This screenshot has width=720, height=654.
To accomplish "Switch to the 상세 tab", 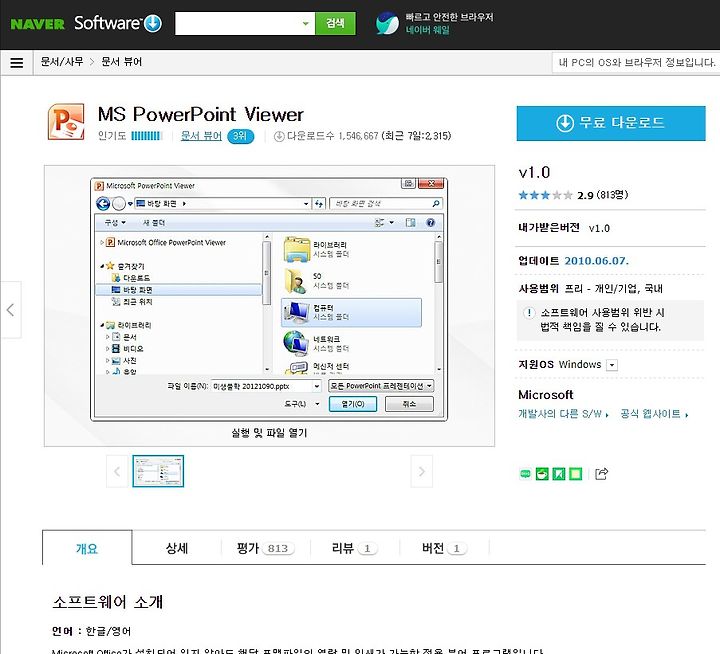I will click(177, 548).
